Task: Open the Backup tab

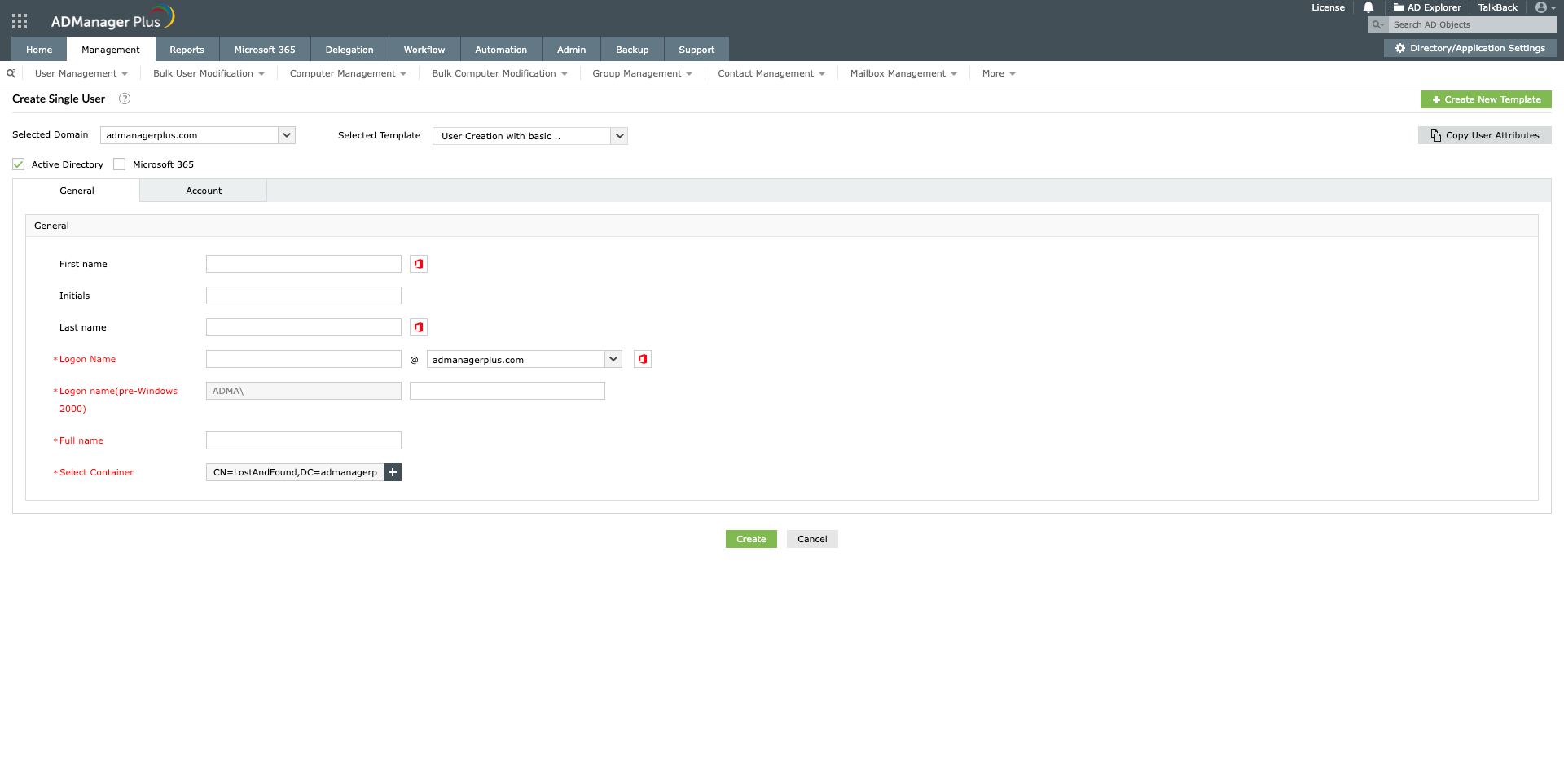Action: (632, 50)
